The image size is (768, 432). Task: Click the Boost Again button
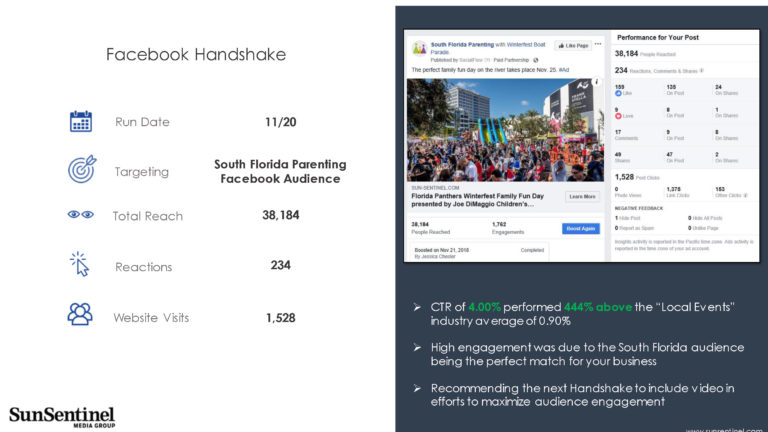580,229
